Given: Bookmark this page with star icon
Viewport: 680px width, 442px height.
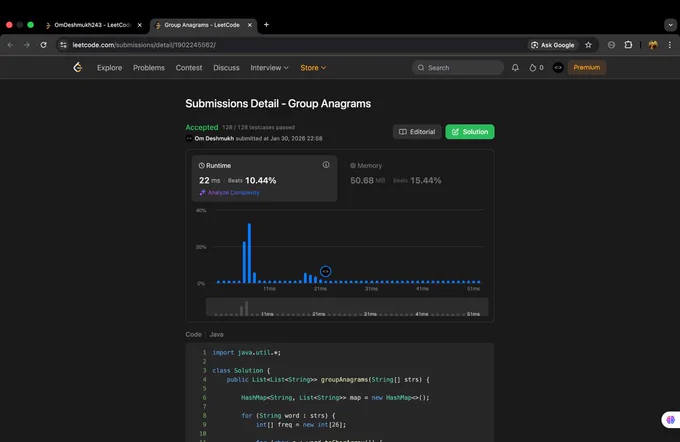Looking at the screenshot, I should (x=588, y=45).
